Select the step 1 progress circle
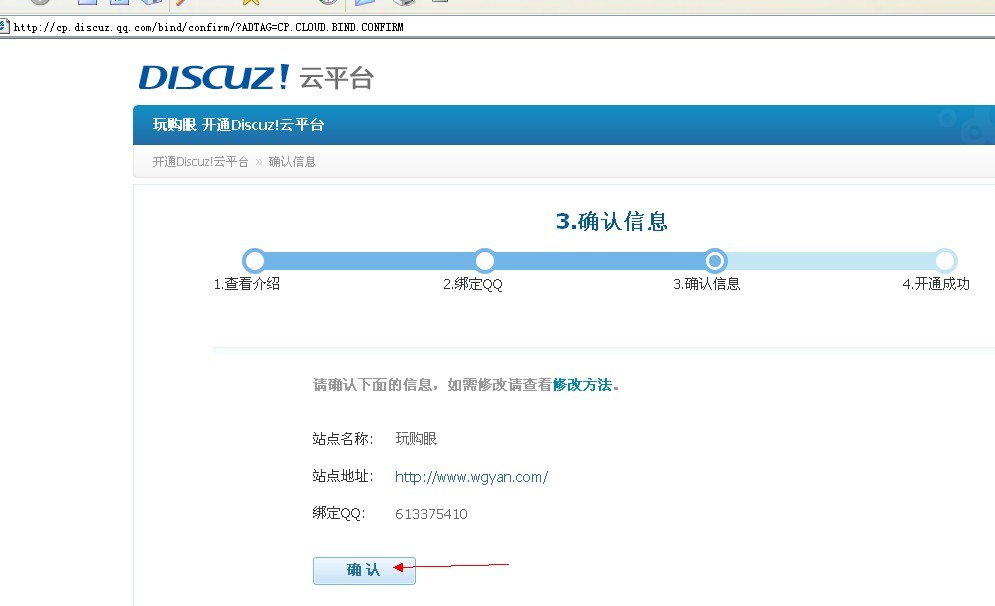Screen dimensions: 995x606 tap(254, 261)
